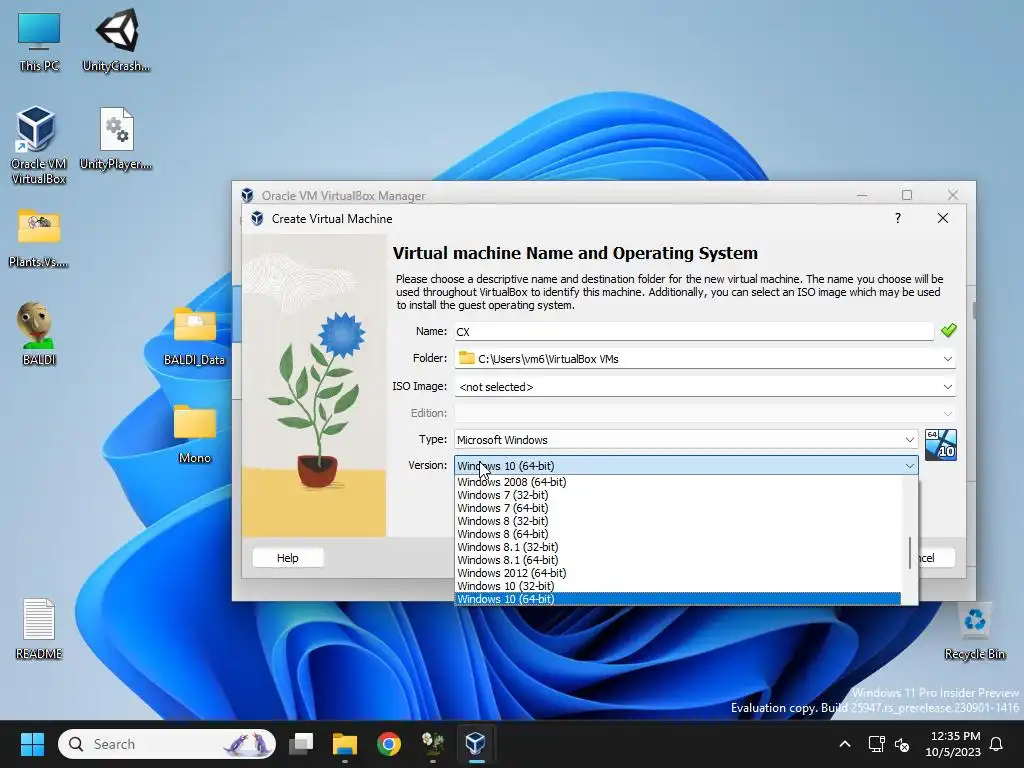Open BALDI_Data folder
This screenshot has width=1024, height=768.
(x=194, y=336)
